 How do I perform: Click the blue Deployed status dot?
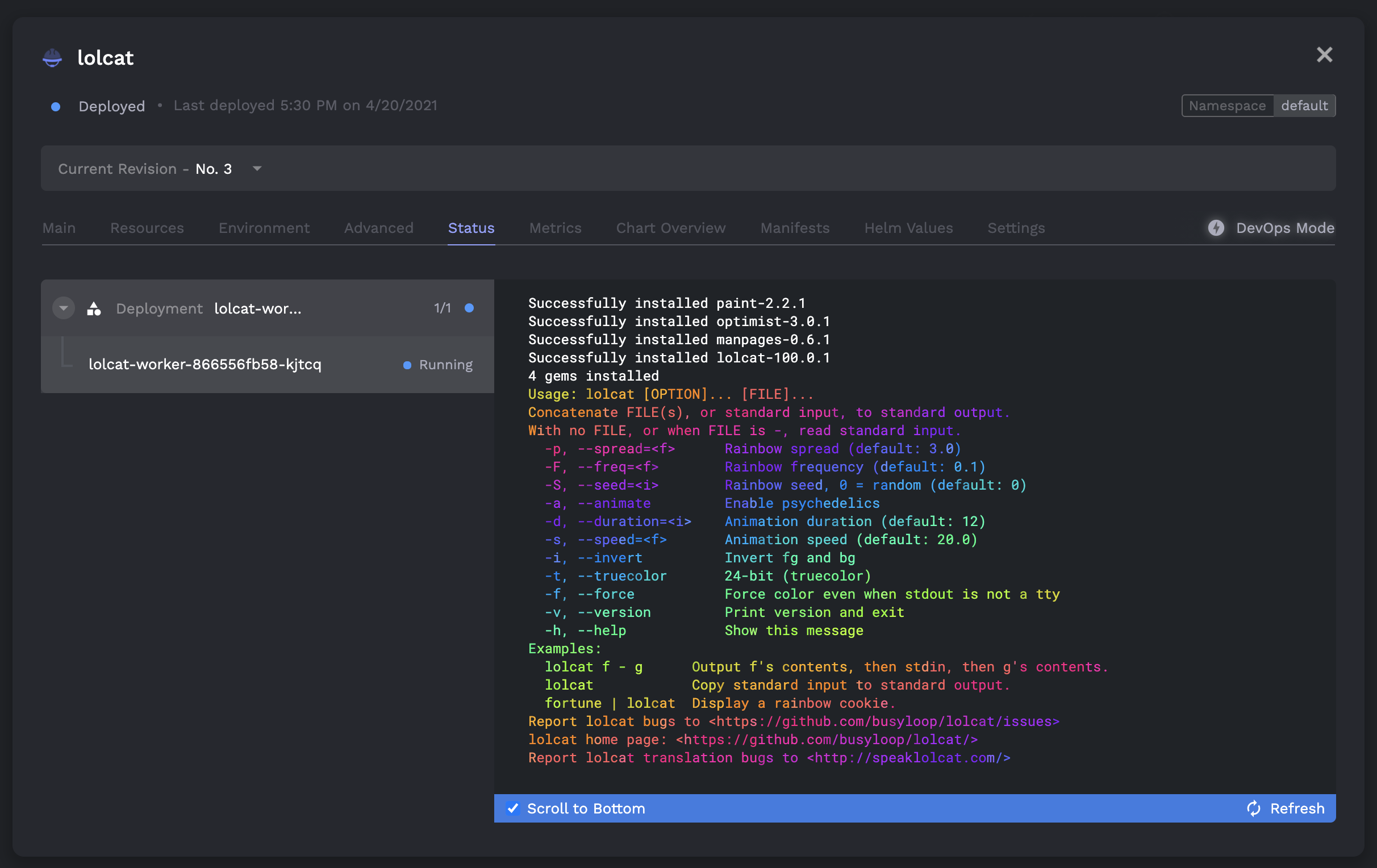[56, 107]
